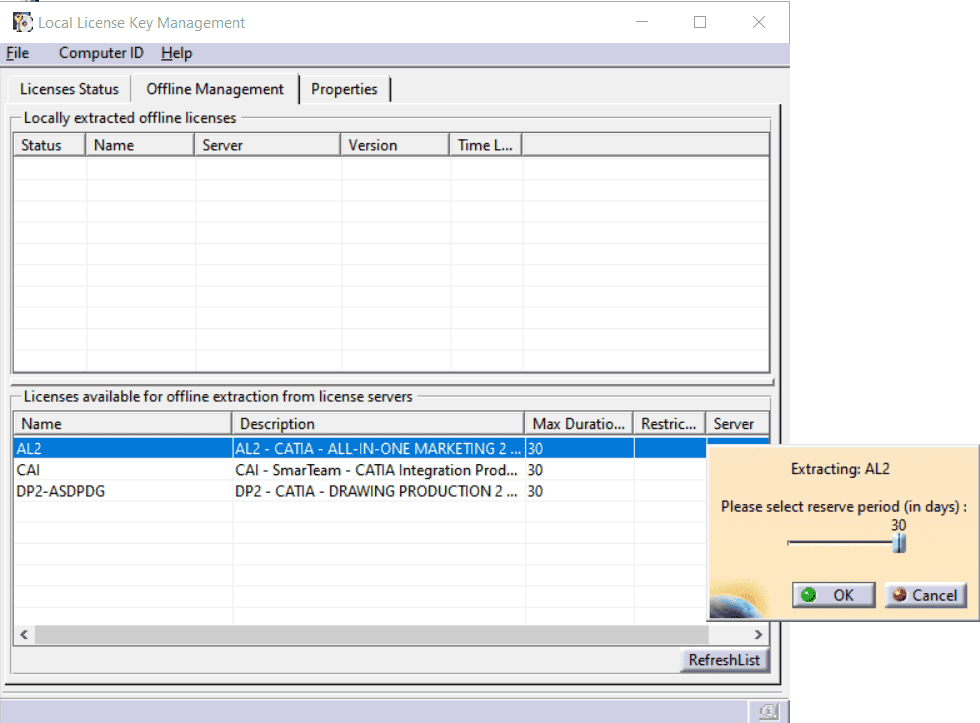
Task: Click the Server column header in extracted licenses
Action: 268,145
